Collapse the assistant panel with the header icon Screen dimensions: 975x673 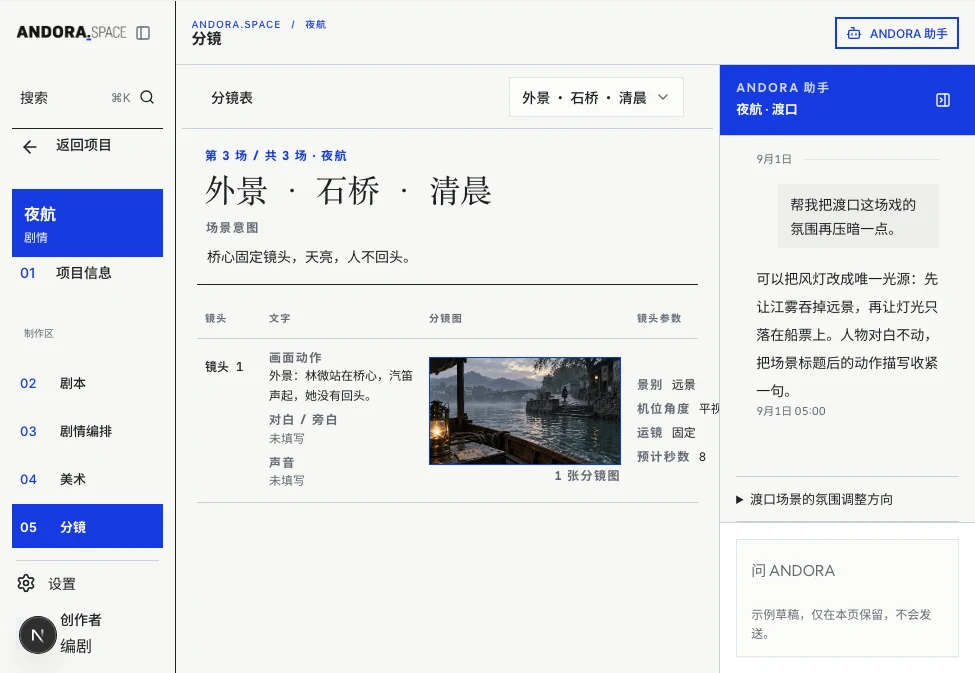click(x=943, y=100)
